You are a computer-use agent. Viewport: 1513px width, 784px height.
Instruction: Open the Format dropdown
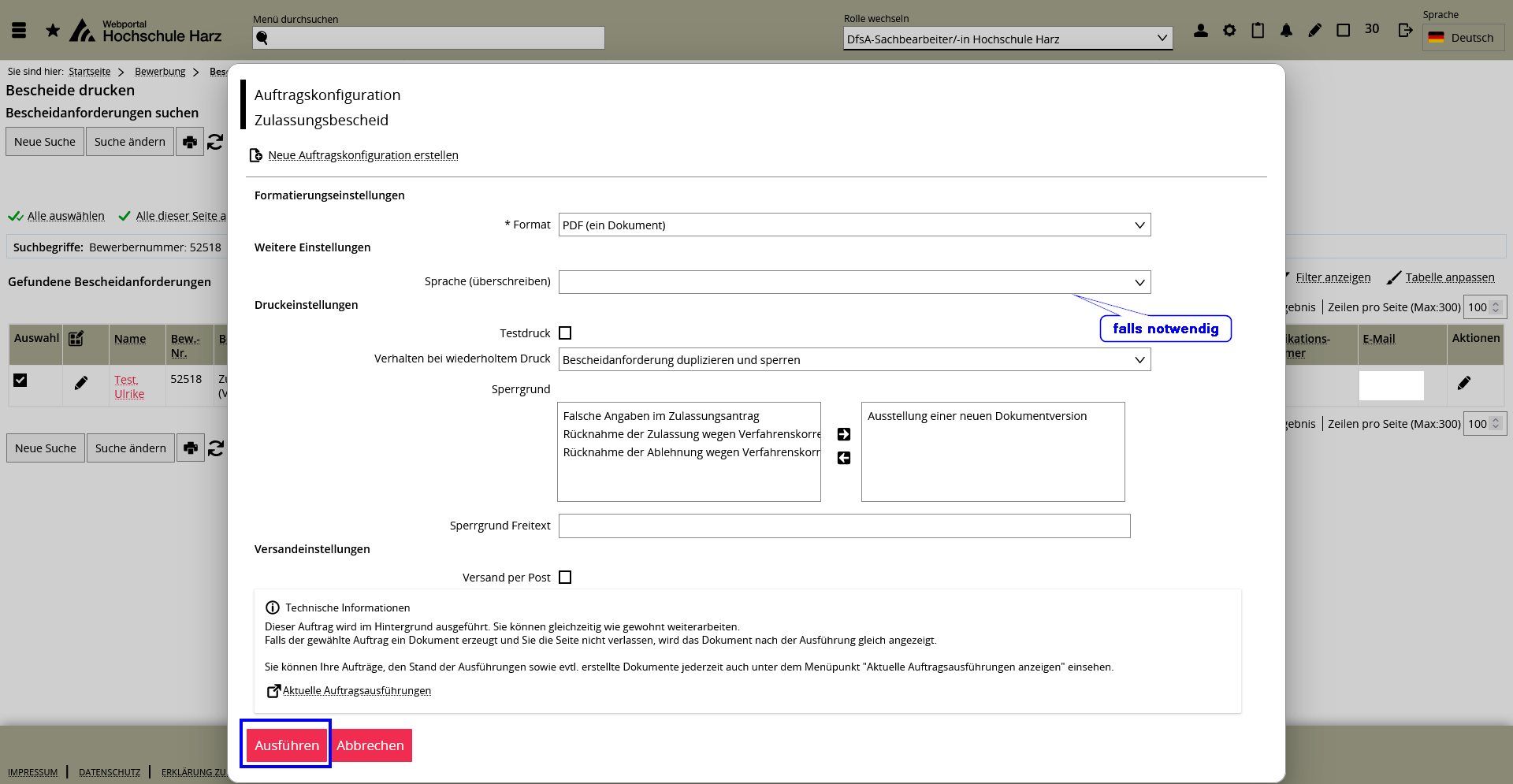[854, 225]
